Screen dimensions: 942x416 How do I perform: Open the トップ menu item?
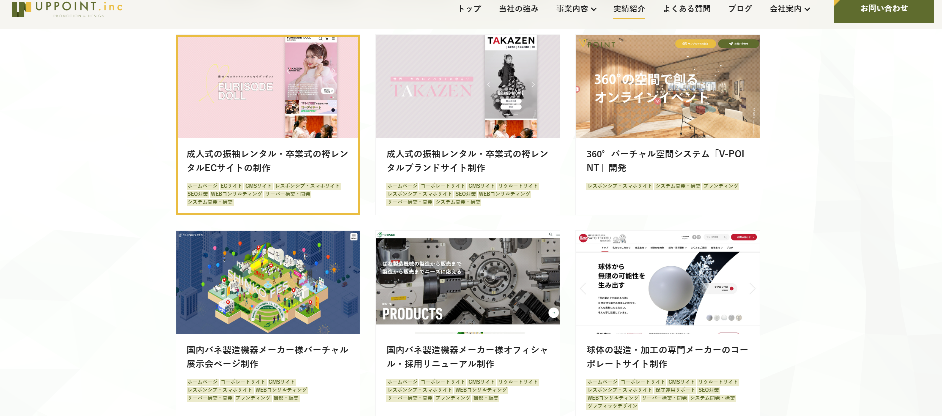pyautogui.click(x=469, y=9)
